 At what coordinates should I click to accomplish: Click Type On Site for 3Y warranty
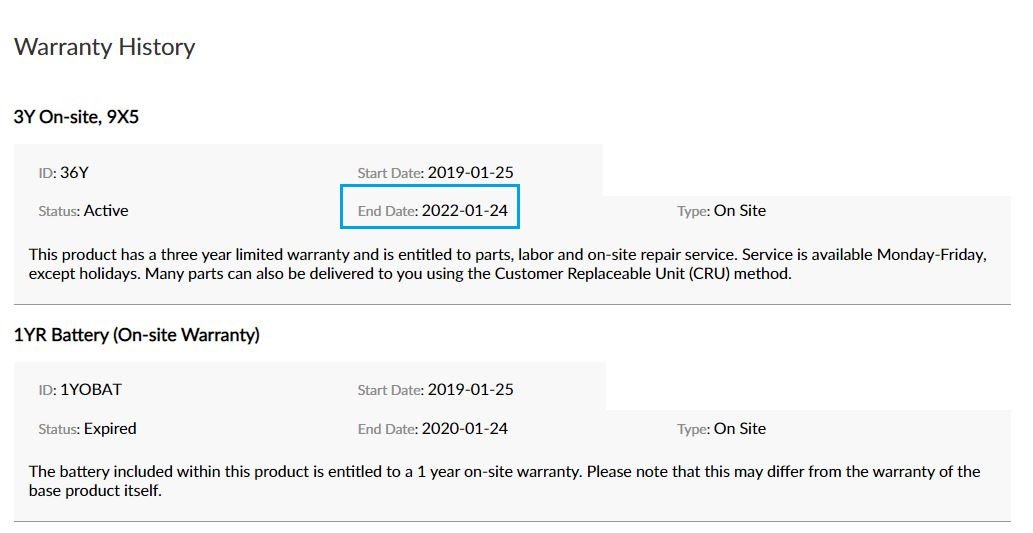coord(721,211)
